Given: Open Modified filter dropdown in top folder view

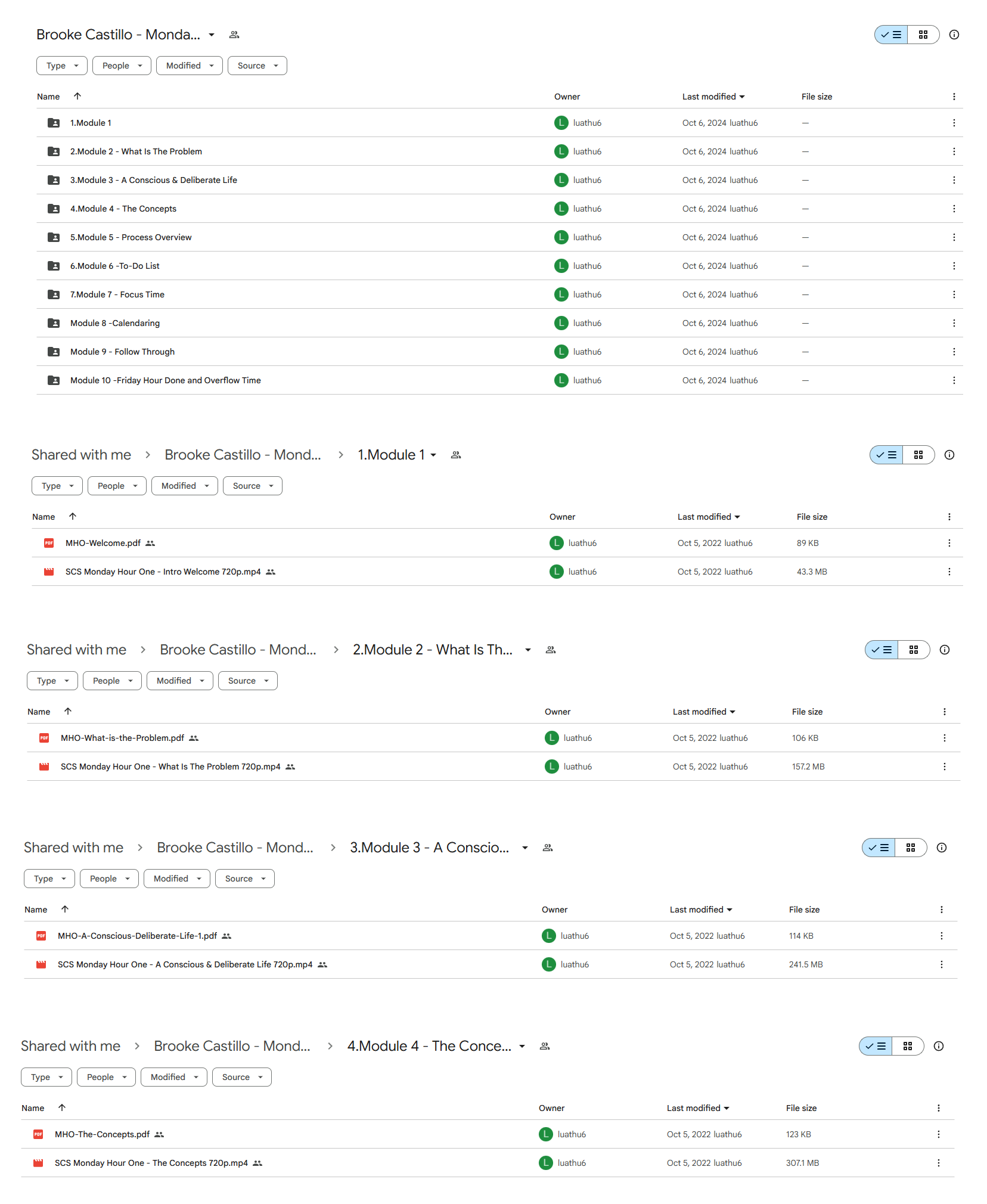Looking at the screenshot, I should click(190, 66).
